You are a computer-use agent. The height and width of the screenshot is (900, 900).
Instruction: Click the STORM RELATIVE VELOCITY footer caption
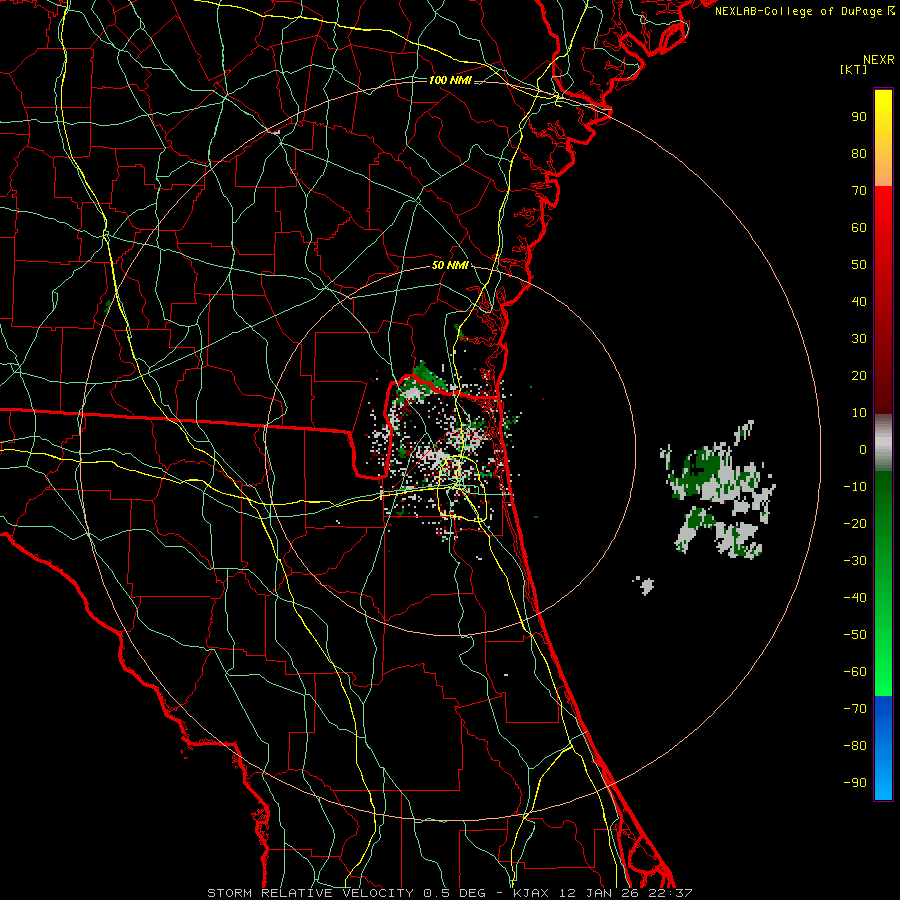(x=450, y=893)
